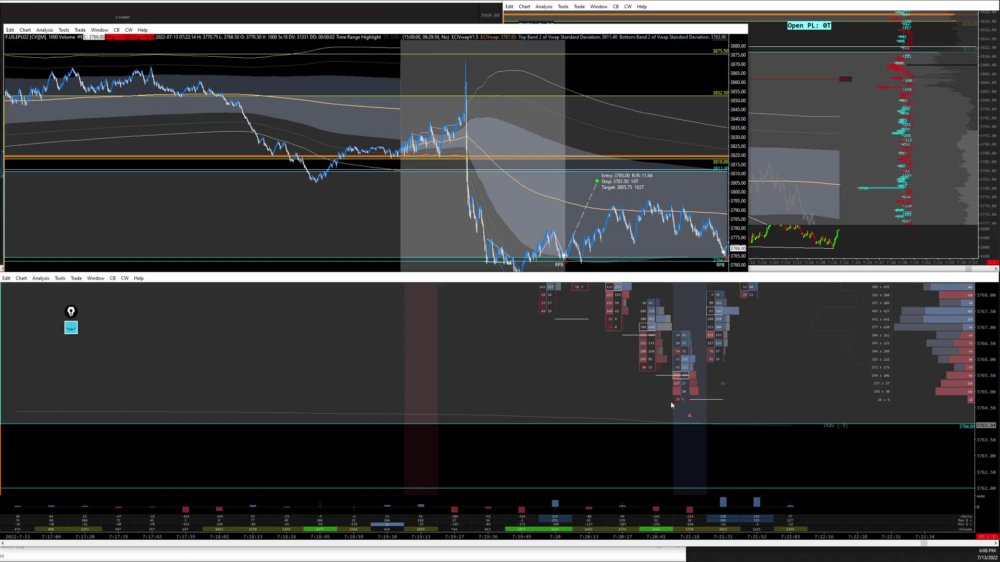The height and width of the screenshot is (562, 1000).
Task: Open Chart menu in bottom footprint window
Action: (21, 278)
